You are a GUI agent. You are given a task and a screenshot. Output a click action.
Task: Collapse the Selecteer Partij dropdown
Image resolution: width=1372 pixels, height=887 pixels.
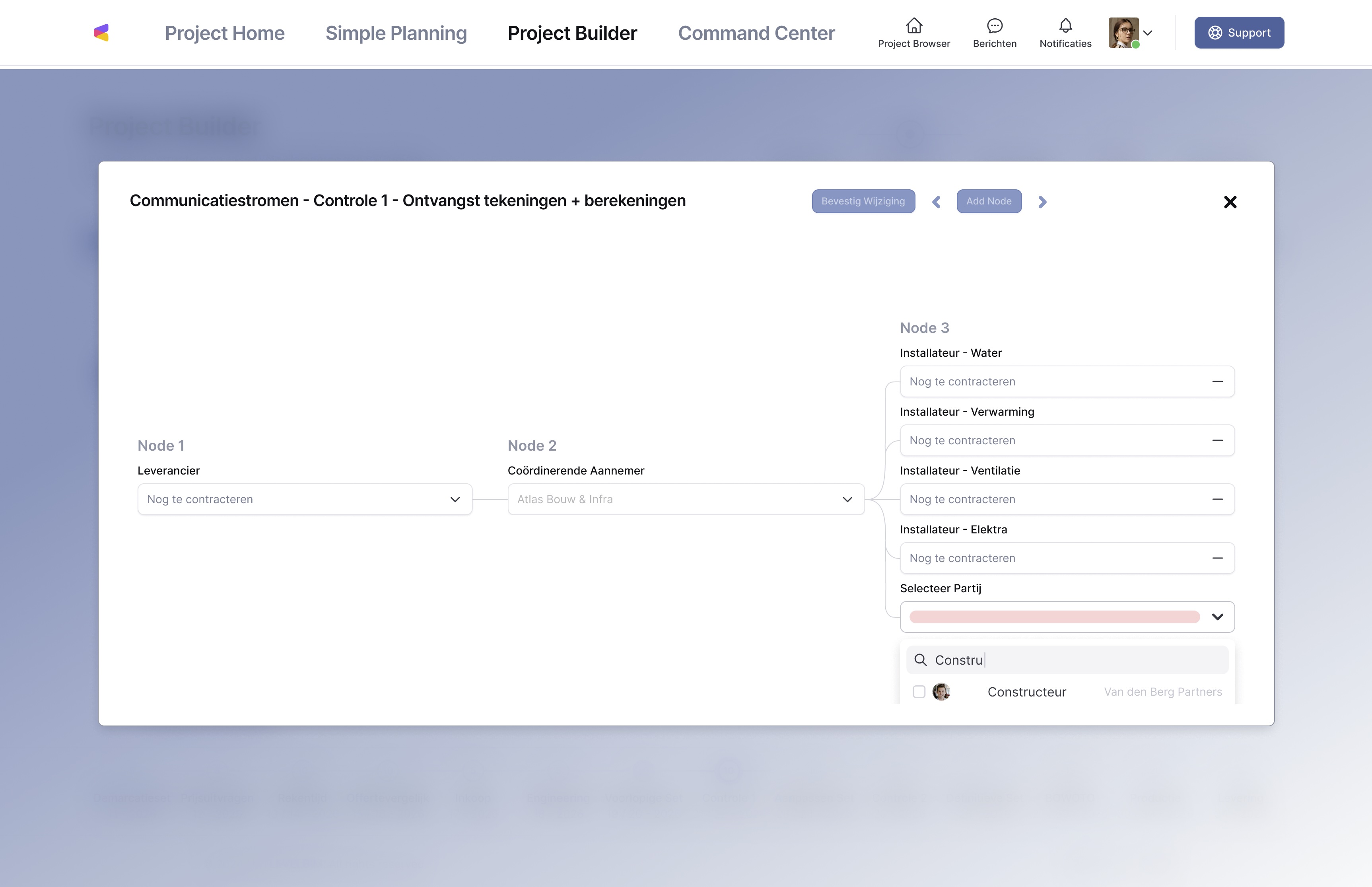tap(1217, 617)
